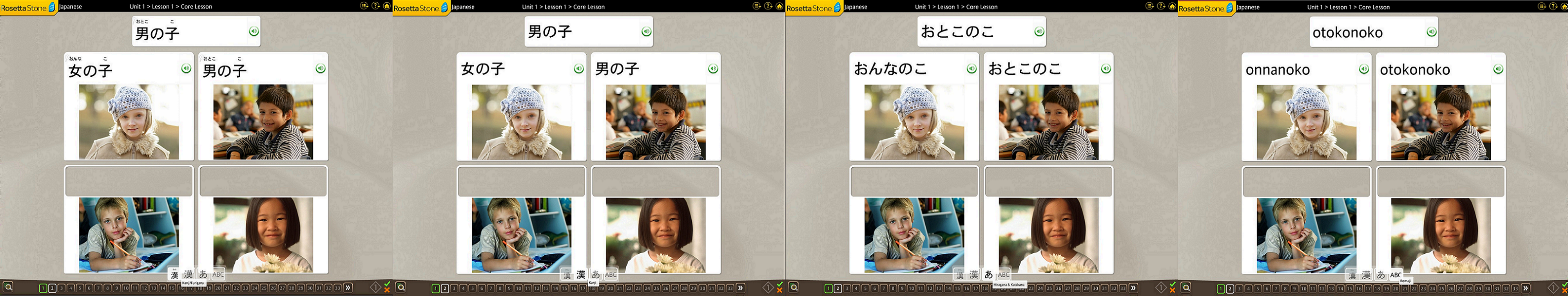
Task: Go to lesson screen 10 on the kanji-only screen
Action: coord(518,288)
